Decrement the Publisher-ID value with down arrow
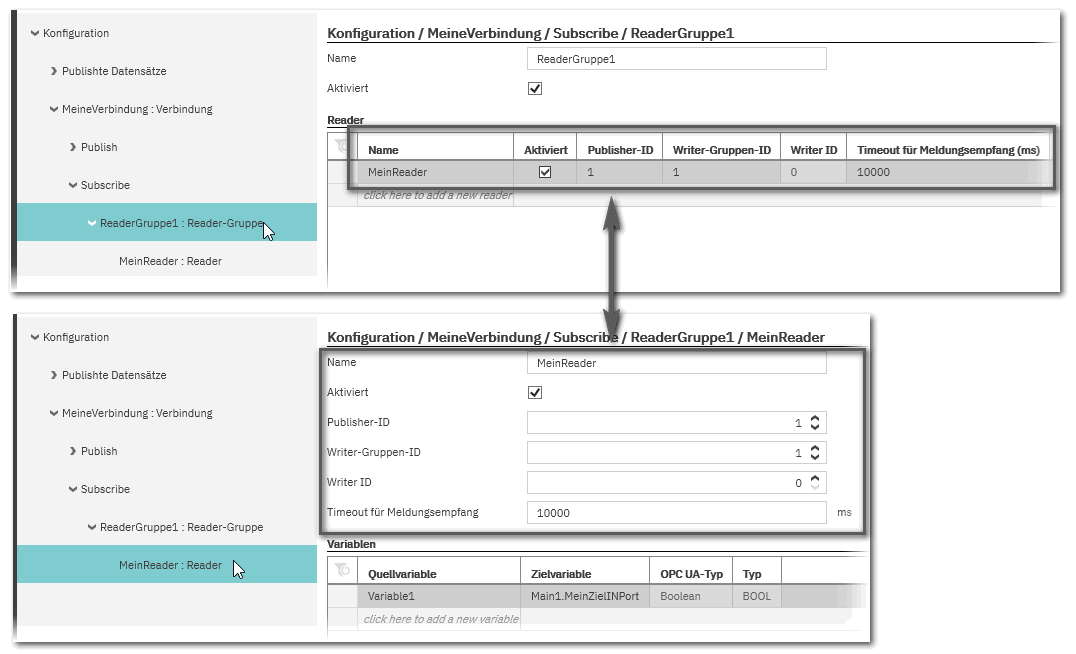The height and width of the screenshot is (654, 1076). coord(815,427)
